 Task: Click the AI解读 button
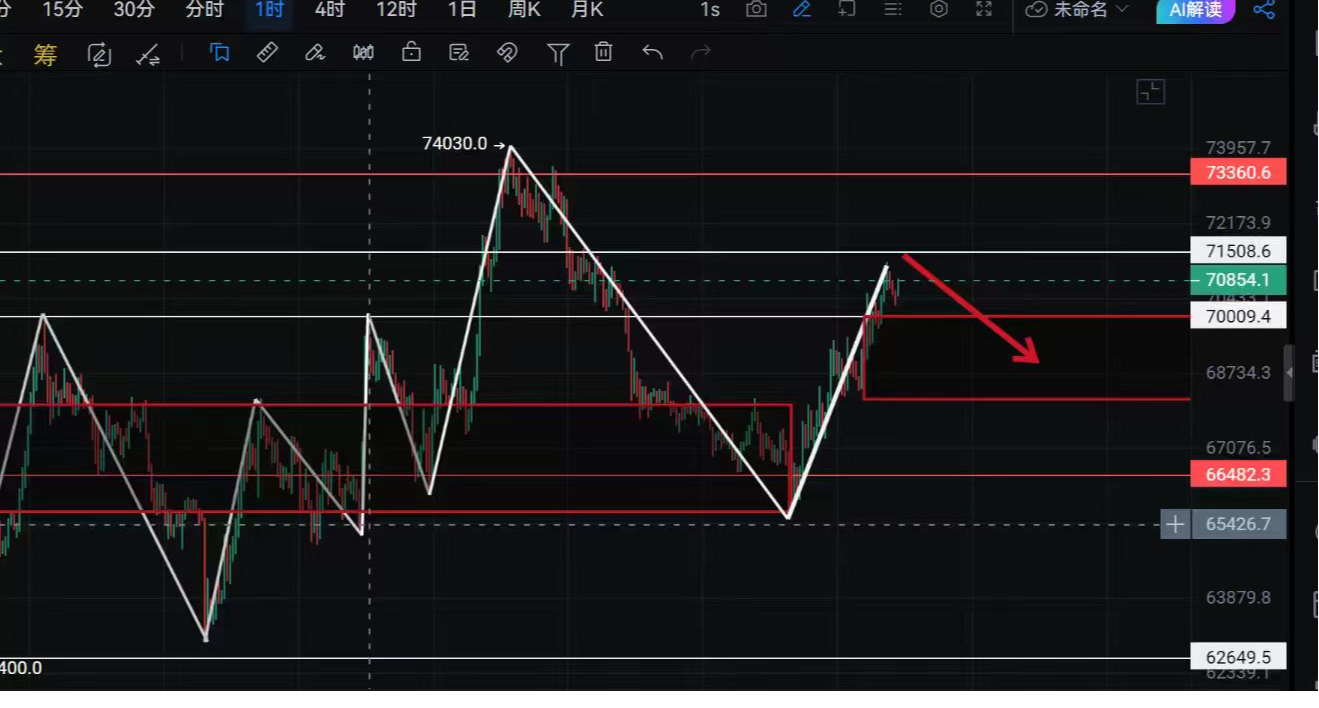[x=1195, y=10]
